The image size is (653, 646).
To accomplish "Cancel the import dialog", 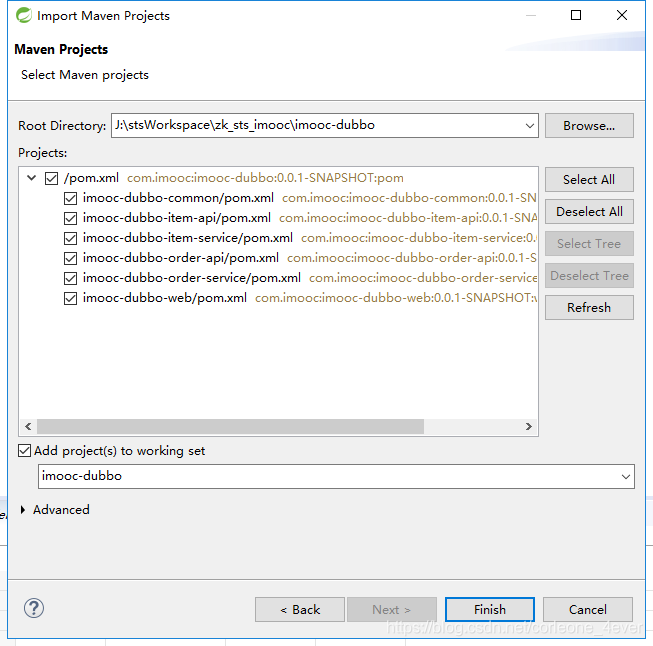I will click(588, 610).
